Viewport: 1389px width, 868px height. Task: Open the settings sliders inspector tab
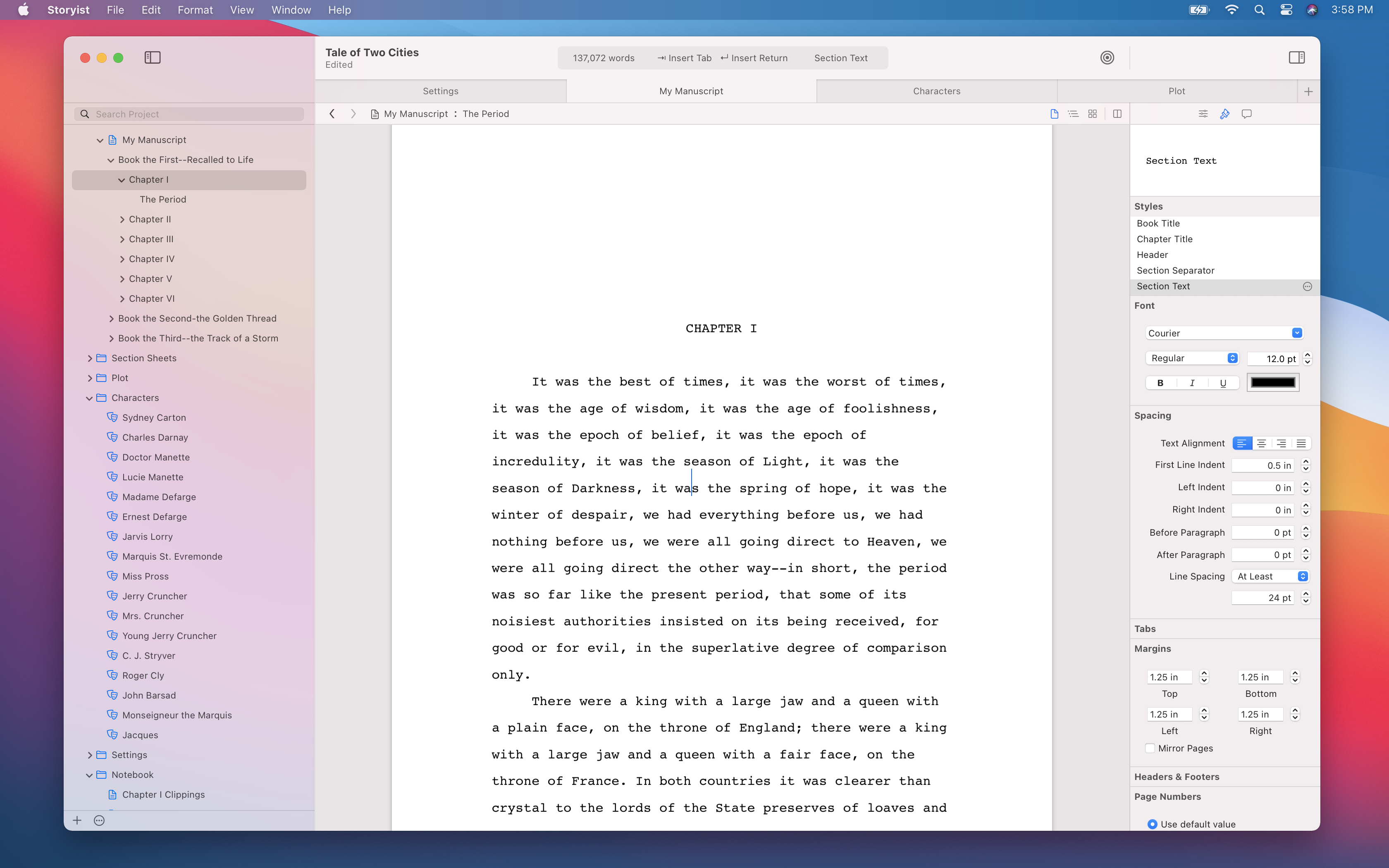click(x=1203, y=114)
